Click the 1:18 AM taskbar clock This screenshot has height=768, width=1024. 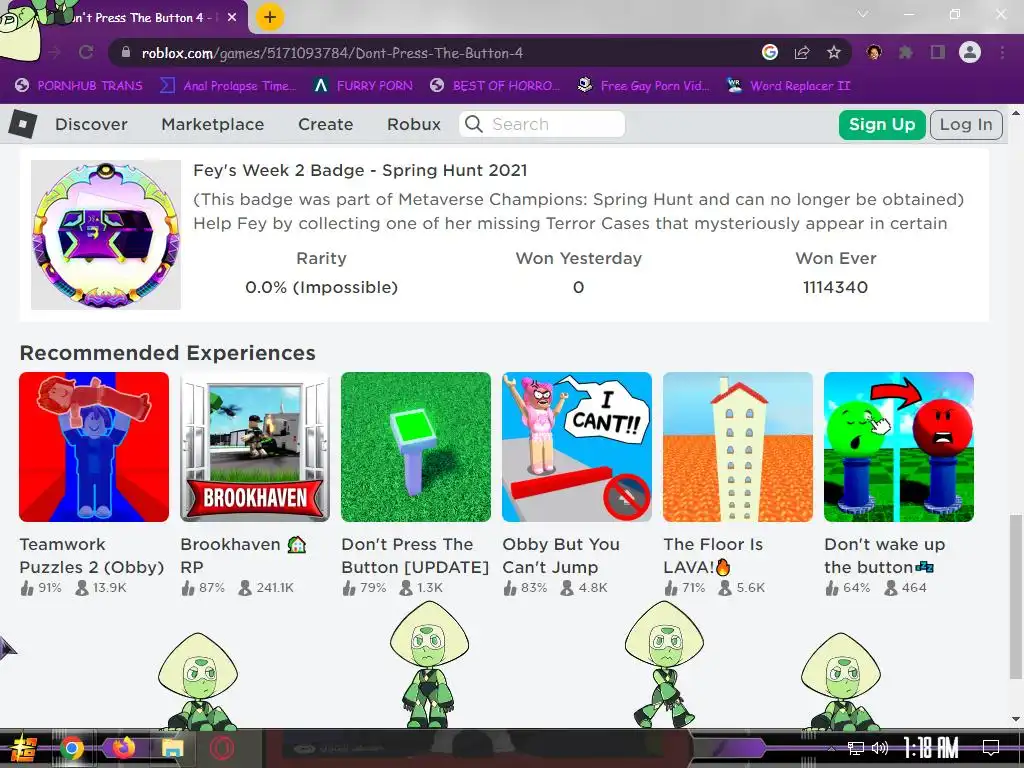pos(931,748)
